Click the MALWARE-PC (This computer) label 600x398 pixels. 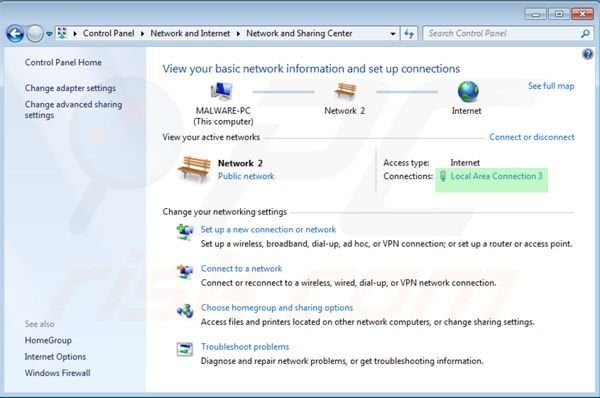click(223, 116)
